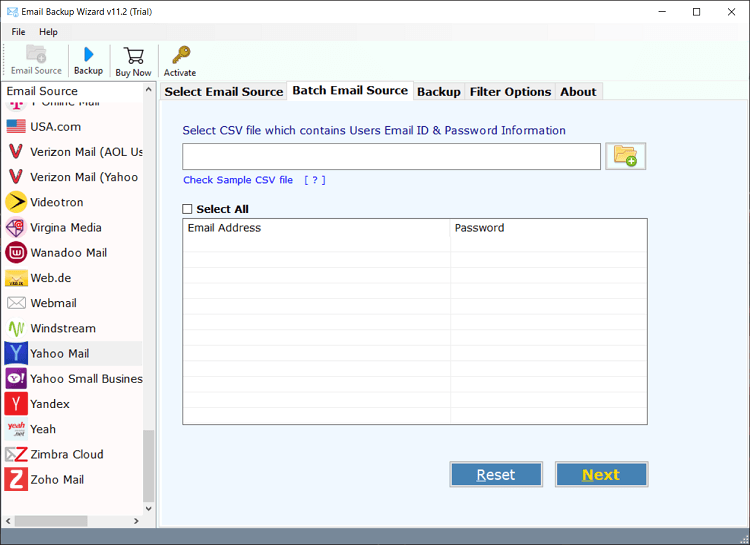The image size is (750, 545).
Task: Select Virgina Media text entry
Action: coord(66,227)
